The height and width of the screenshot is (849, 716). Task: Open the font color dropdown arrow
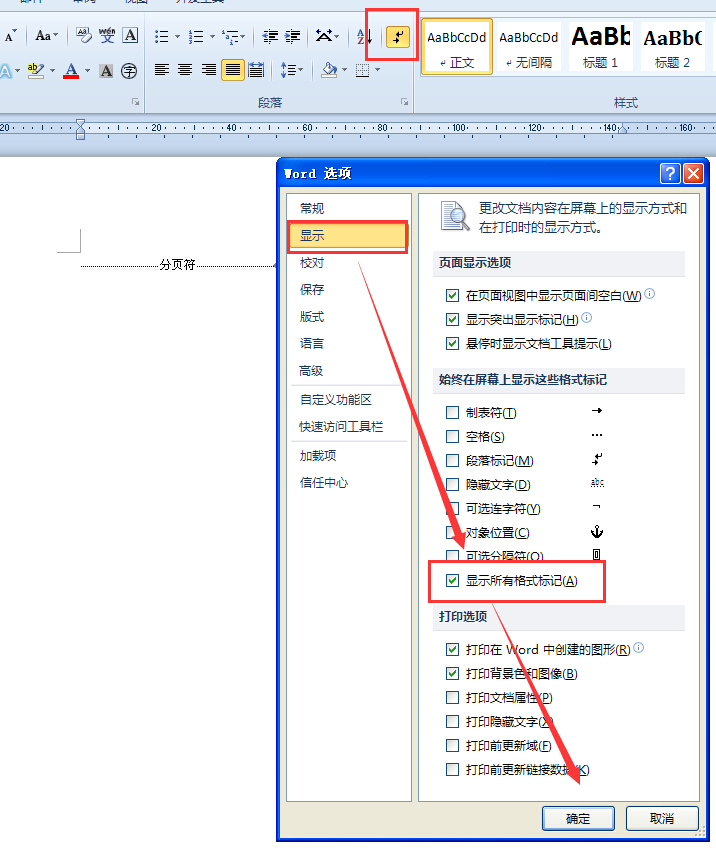87,71
